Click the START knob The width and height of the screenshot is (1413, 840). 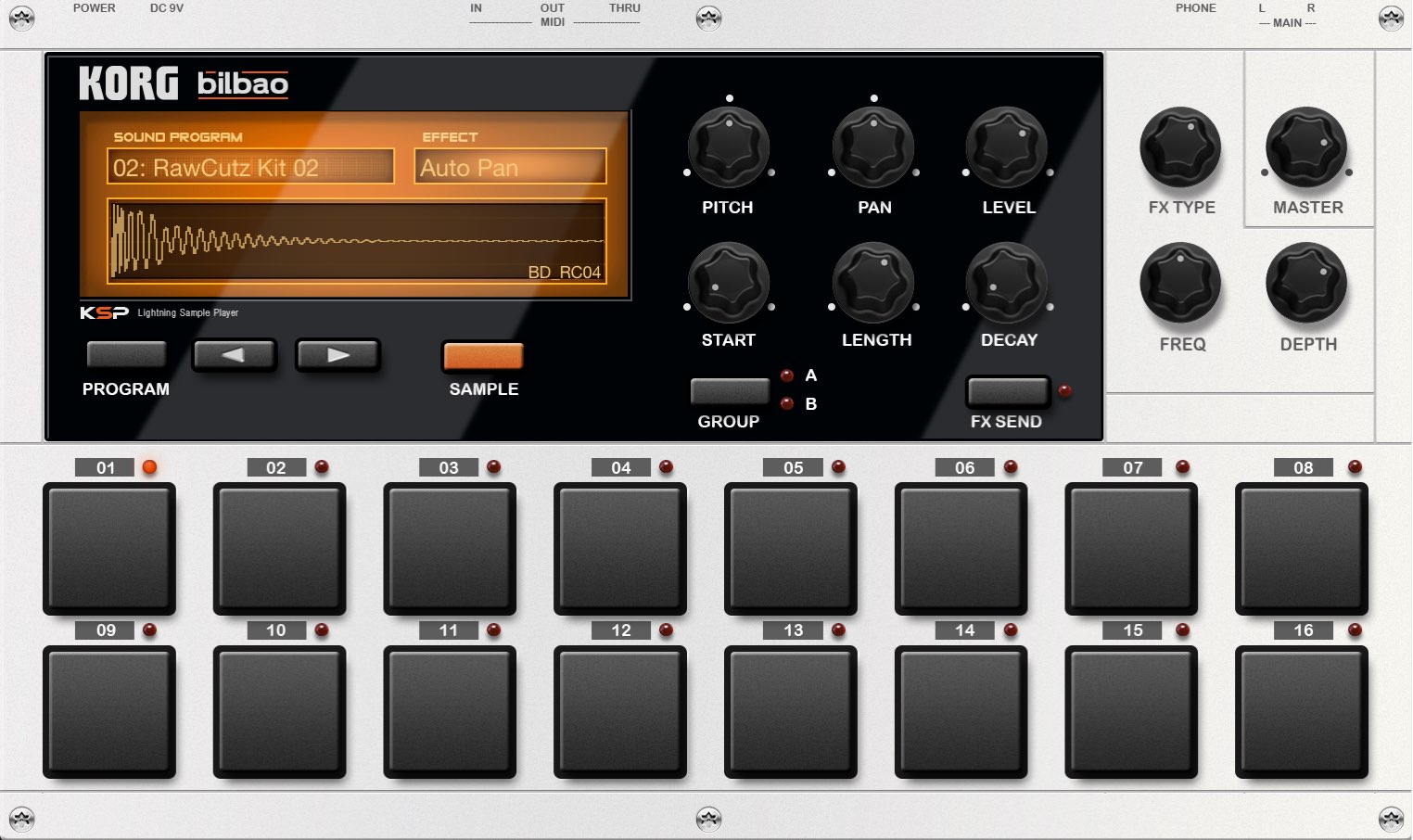(x=729, y=283)
